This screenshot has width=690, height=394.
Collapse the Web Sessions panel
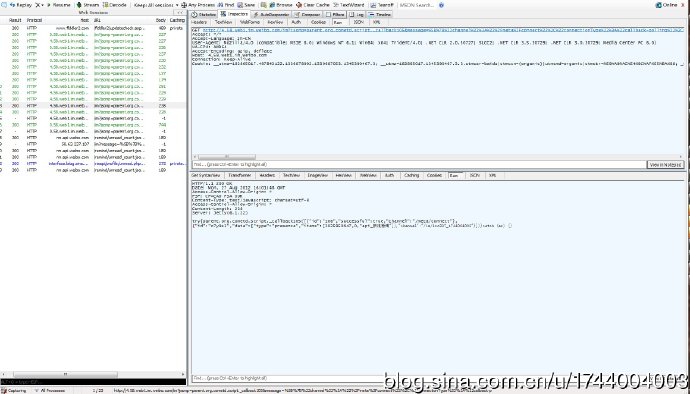[x=180, y=13]
